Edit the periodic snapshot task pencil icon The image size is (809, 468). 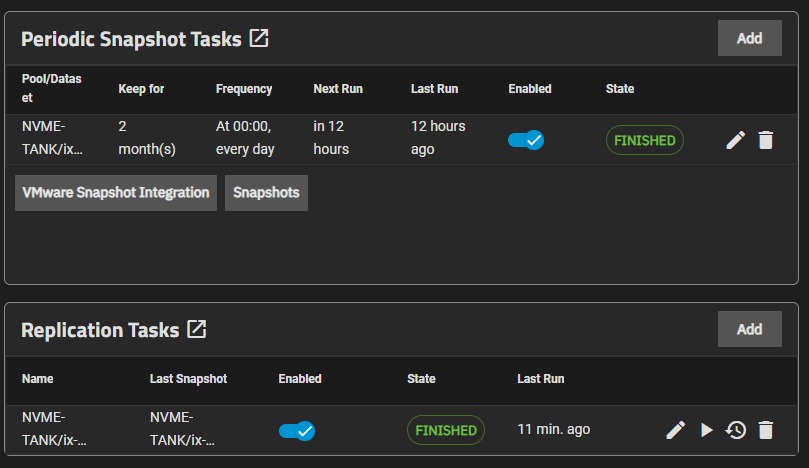(x=735, y=140)
